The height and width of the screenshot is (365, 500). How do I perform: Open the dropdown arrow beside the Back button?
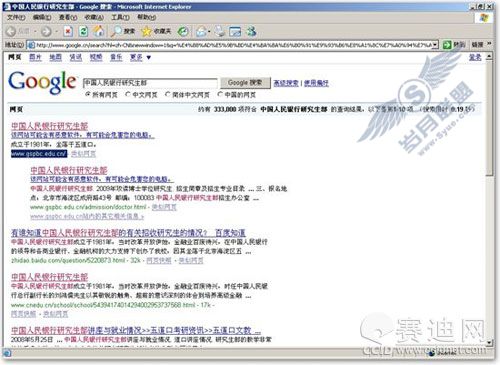pyautogui.click(x=35, y=32)
